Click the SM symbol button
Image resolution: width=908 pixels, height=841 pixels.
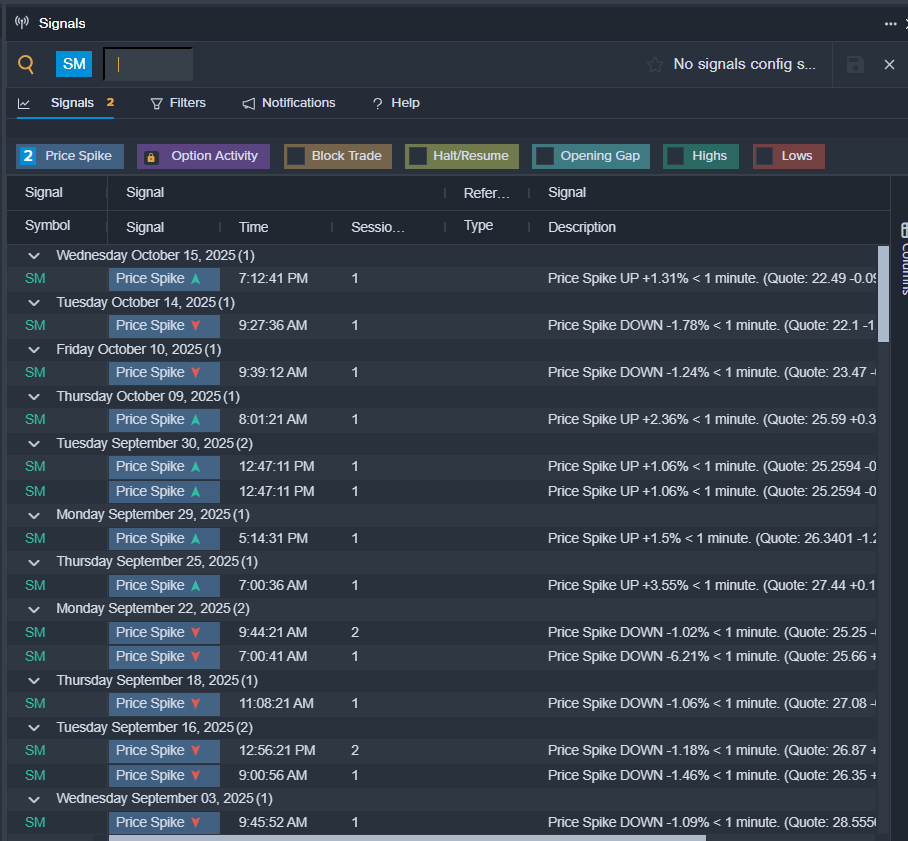coord(74,64)
